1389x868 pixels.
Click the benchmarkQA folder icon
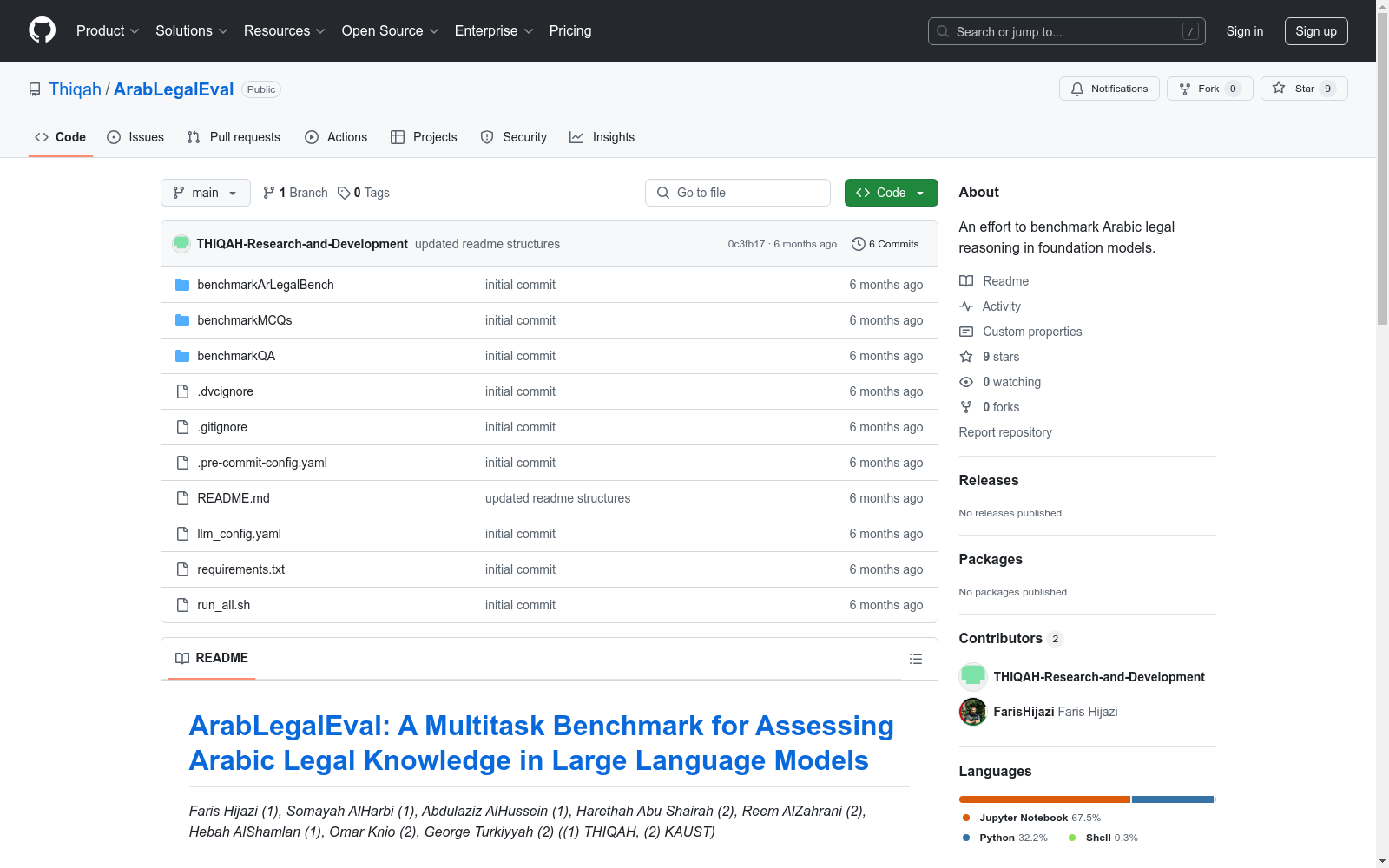point(182,356)
